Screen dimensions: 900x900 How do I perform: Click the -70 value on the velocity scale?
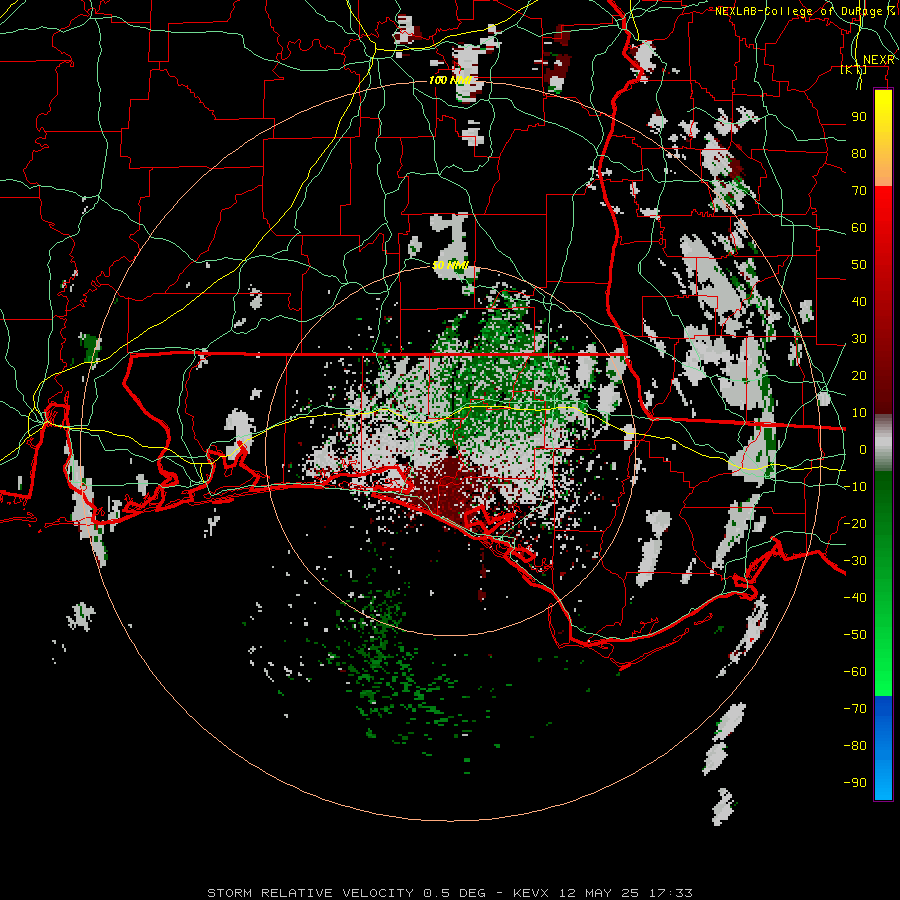(x=855, y=709)
